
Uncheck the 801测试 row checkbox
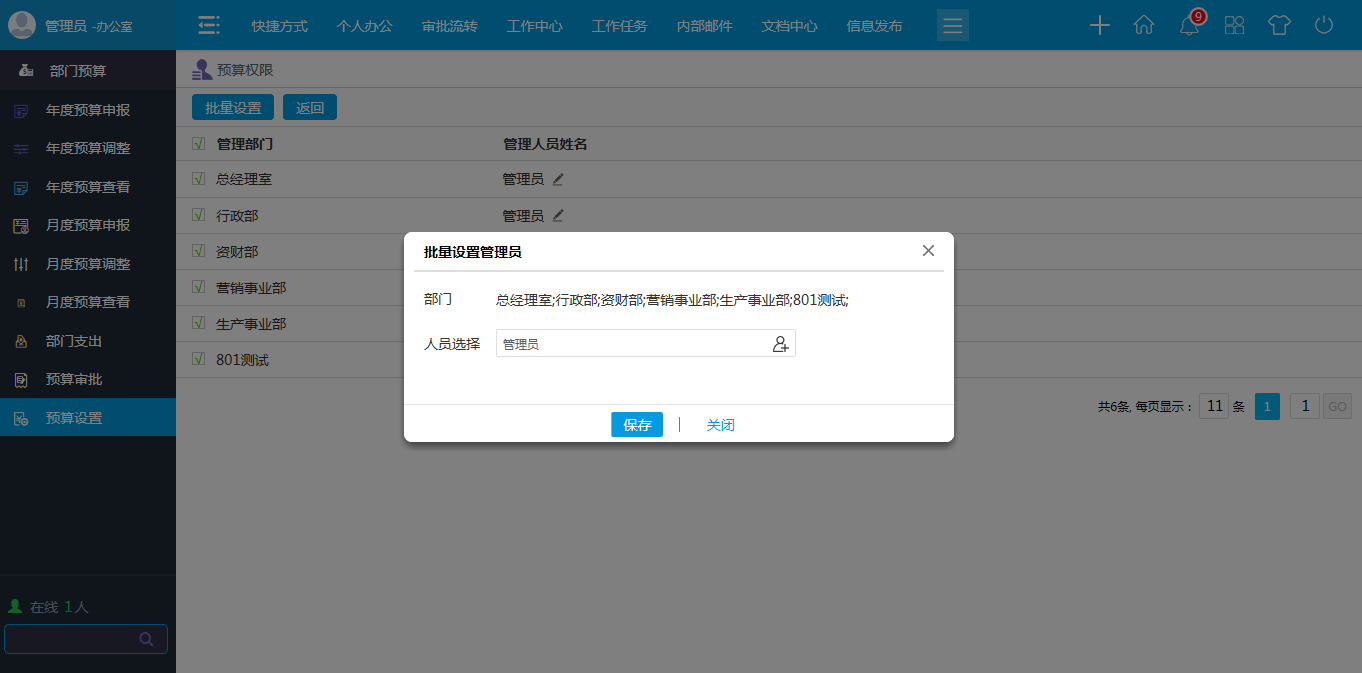click(x=196, y=358)
